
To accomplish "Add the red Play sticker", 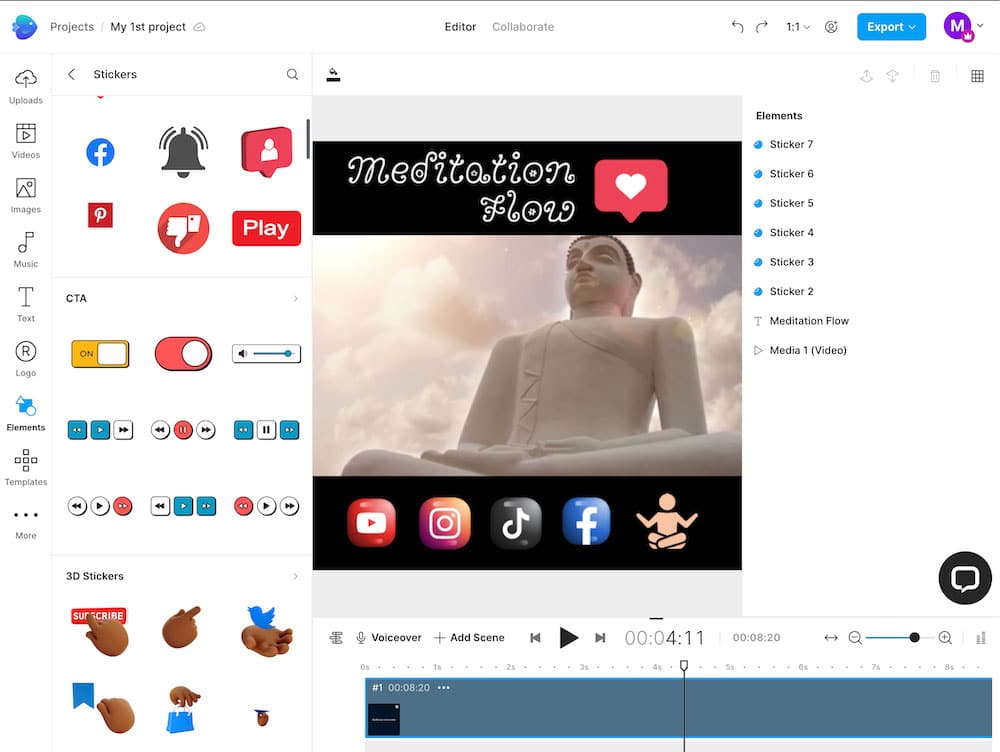I will point(267,228).
